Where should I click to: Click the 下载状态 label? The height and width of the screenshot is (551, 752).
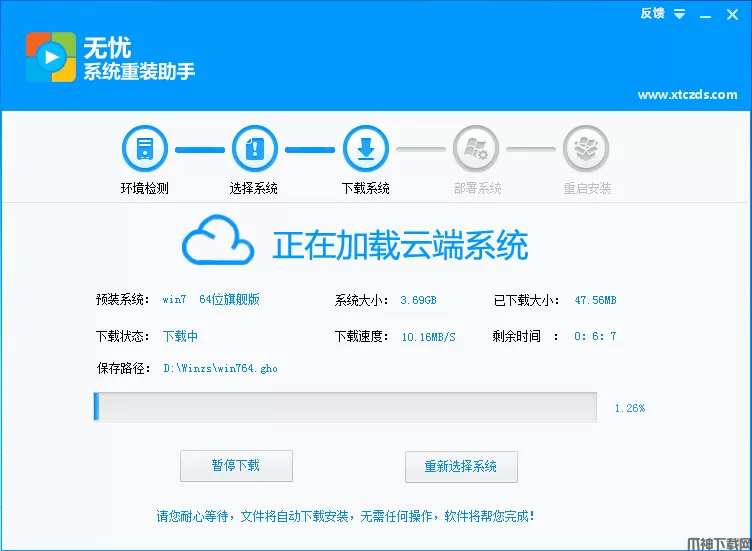(x=123, y=336)
